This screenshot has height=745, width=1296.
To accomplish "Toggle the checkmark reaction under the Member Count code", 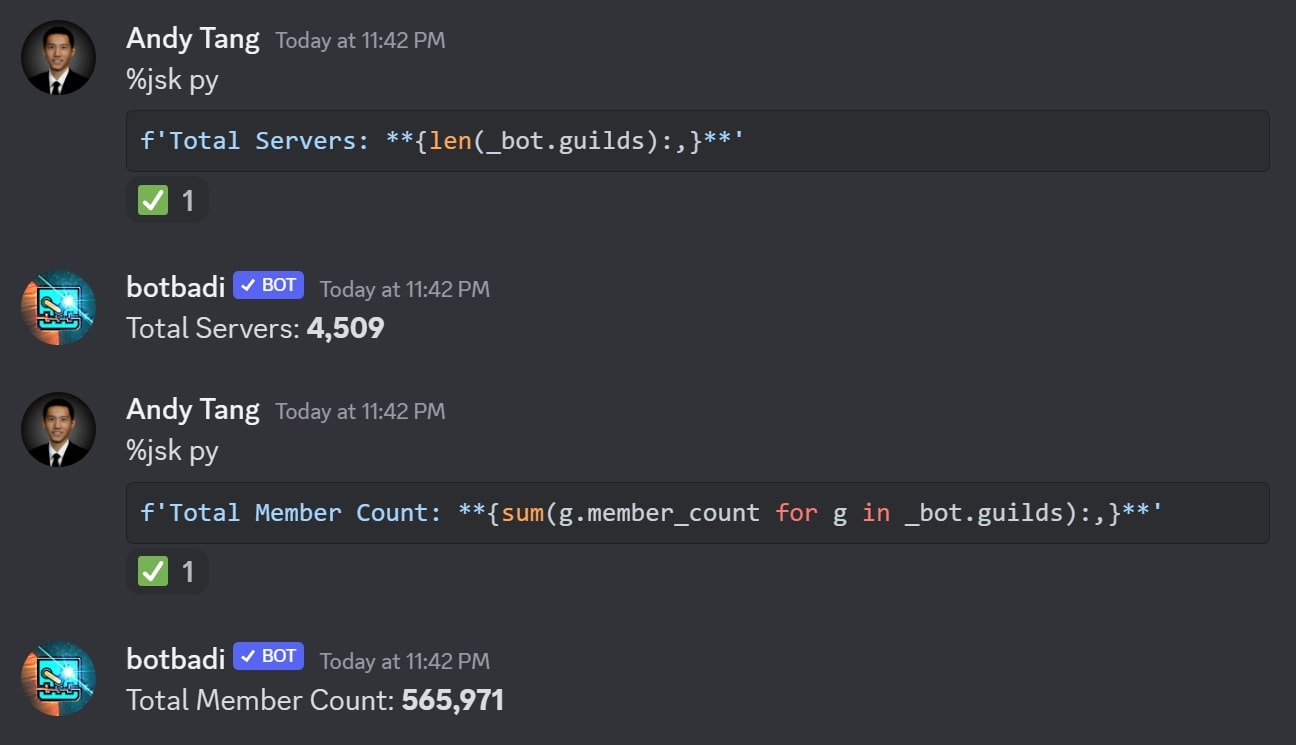I will coord(167,572).
